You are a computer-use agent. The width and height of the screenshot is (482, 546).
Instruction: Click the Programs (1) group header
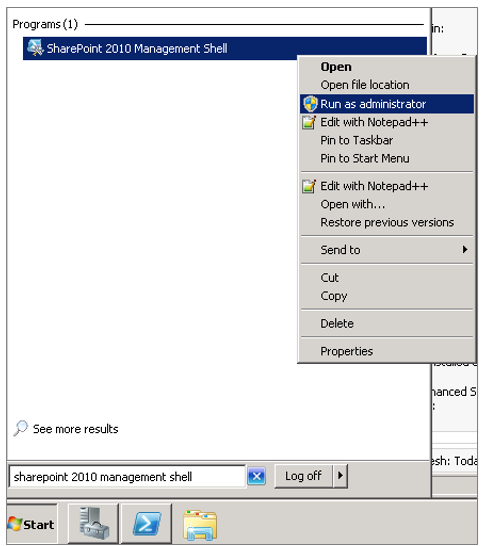click(45, 24)
